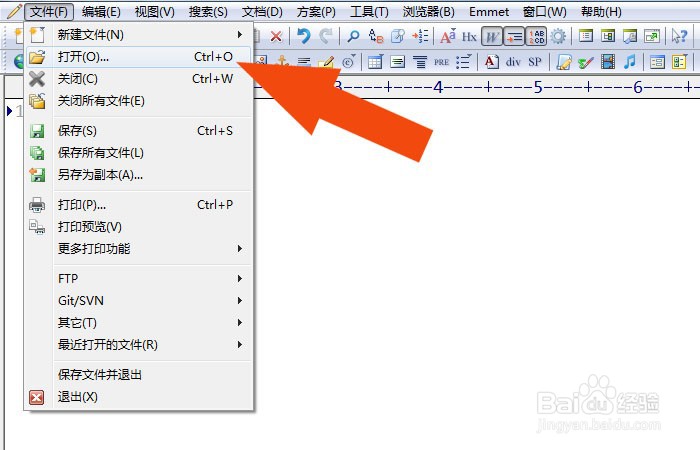Click the tree-style directory window icon
The height and width of the screenshot is (450, 700).
pos(608,36)
